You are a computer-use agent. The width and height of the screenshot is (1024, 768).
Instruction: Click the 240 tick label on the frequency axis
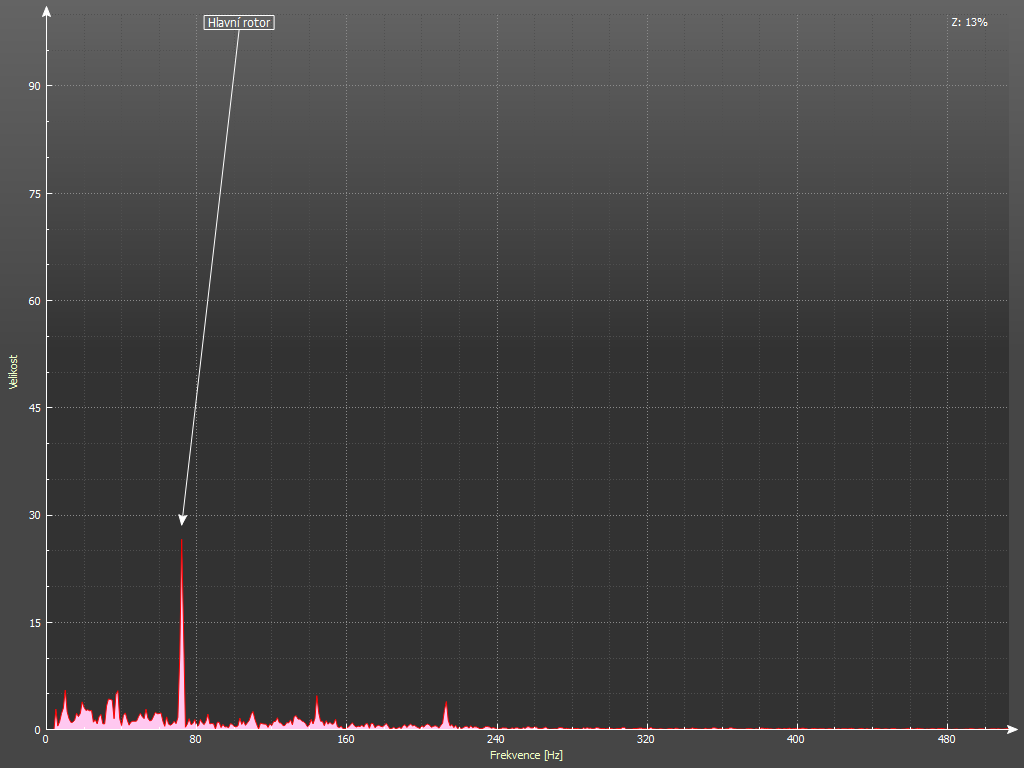tap(496, 740)
